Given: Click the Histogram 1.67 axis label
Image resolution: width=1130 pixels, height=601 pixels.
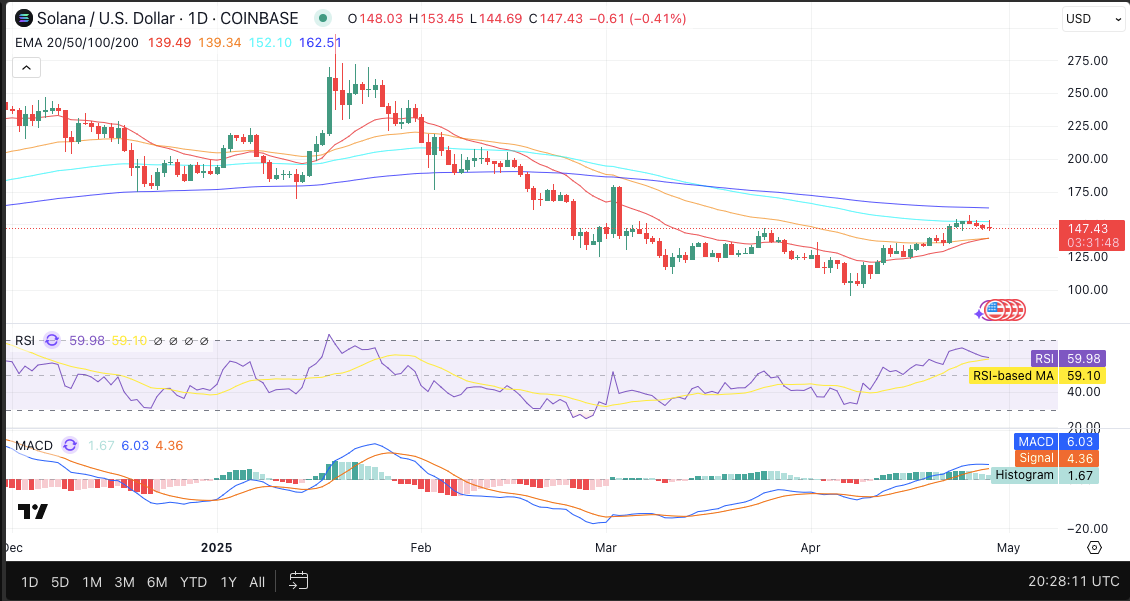Looking at the screenshot, I should coord(1045,476).
